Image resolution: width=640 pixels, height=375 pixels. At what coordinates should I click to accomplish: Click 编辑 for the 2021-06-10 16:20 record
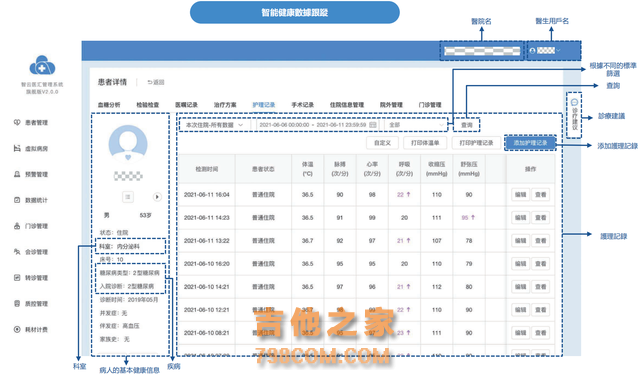point(520,264)
